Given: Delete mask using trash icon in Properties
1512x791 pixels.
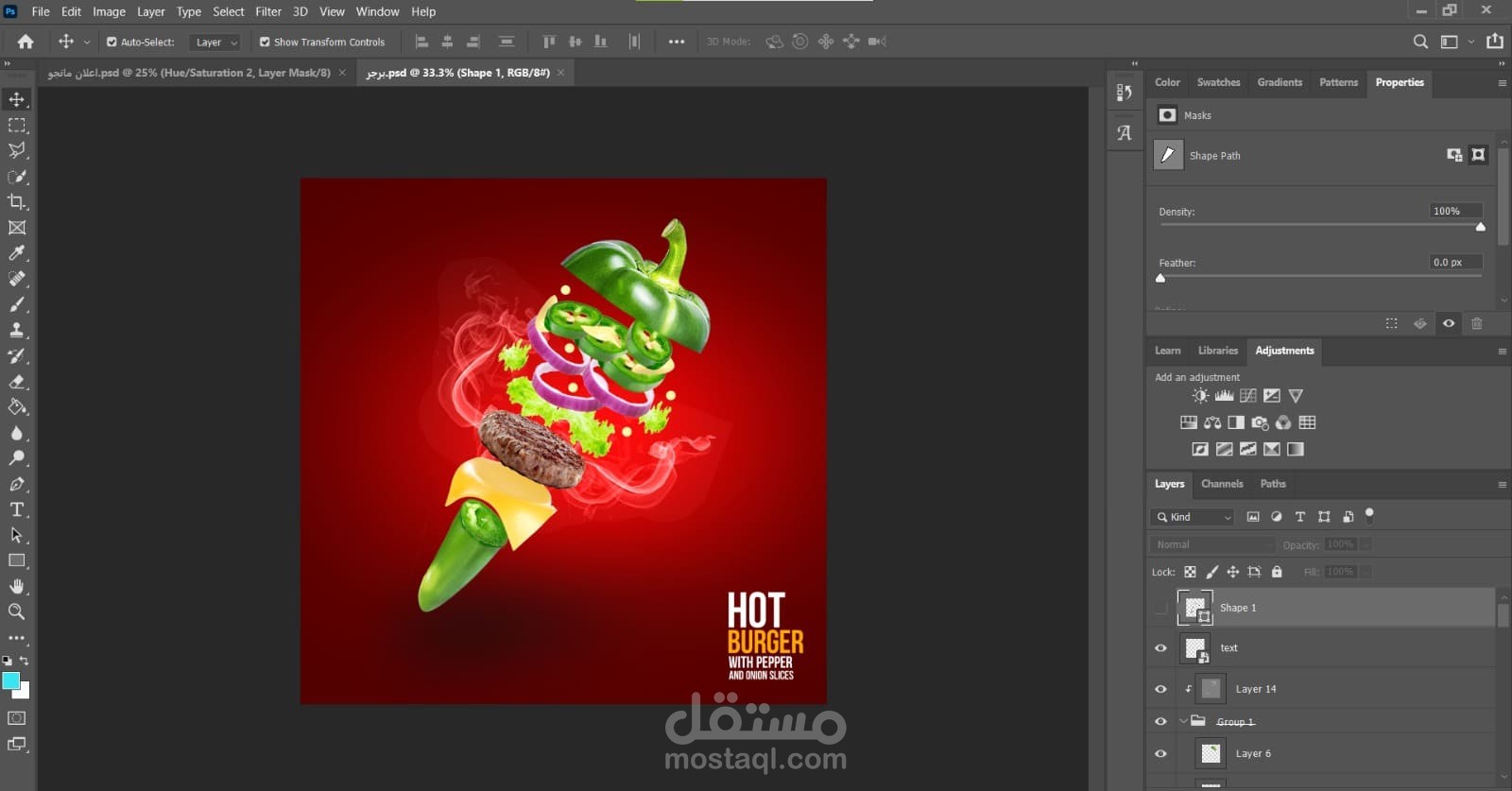Looking at the screenshot, I should (x=1477, y=323).
